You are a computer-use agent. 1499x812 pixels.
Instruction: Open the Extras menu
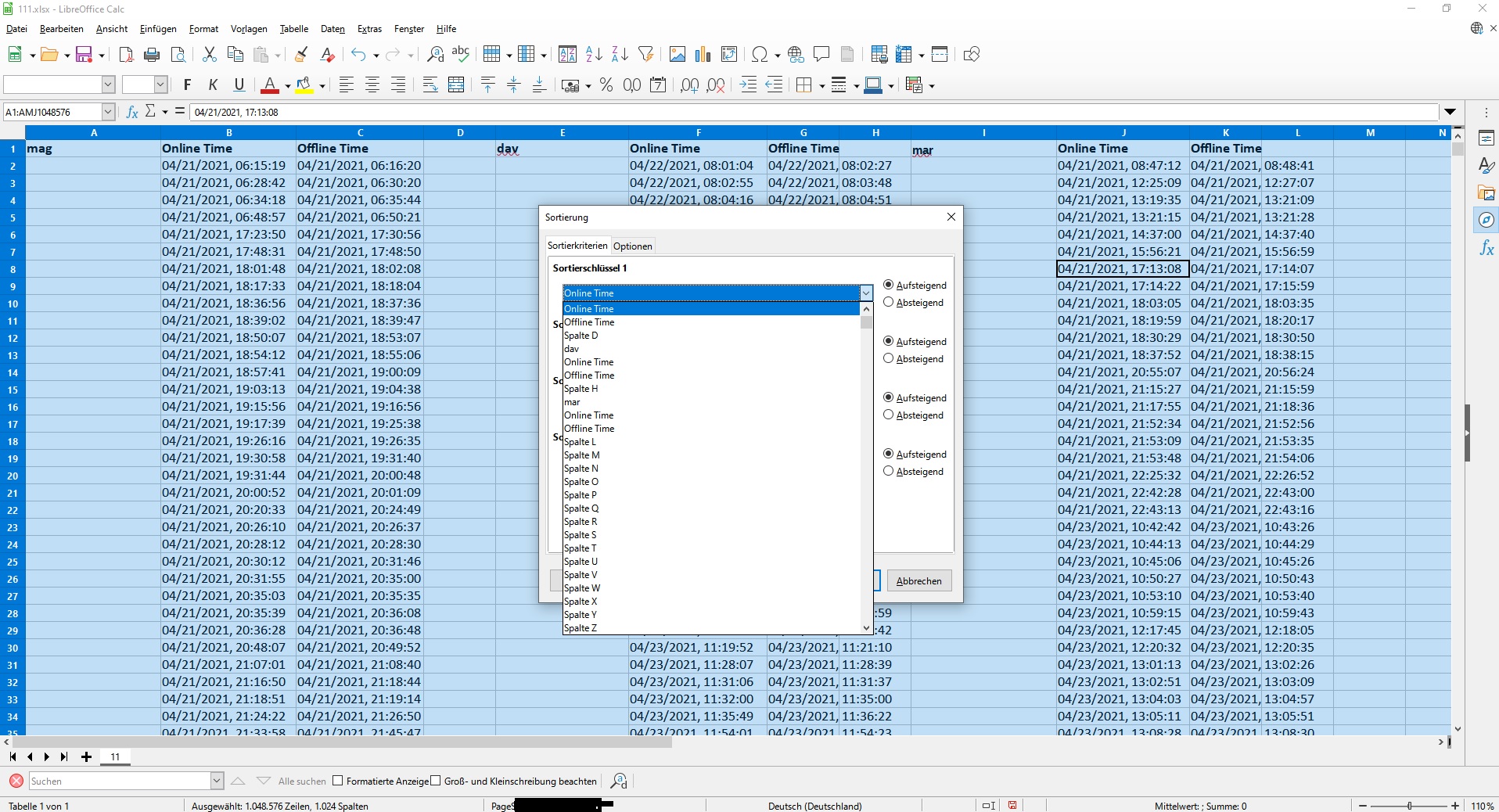coord(369,29)
